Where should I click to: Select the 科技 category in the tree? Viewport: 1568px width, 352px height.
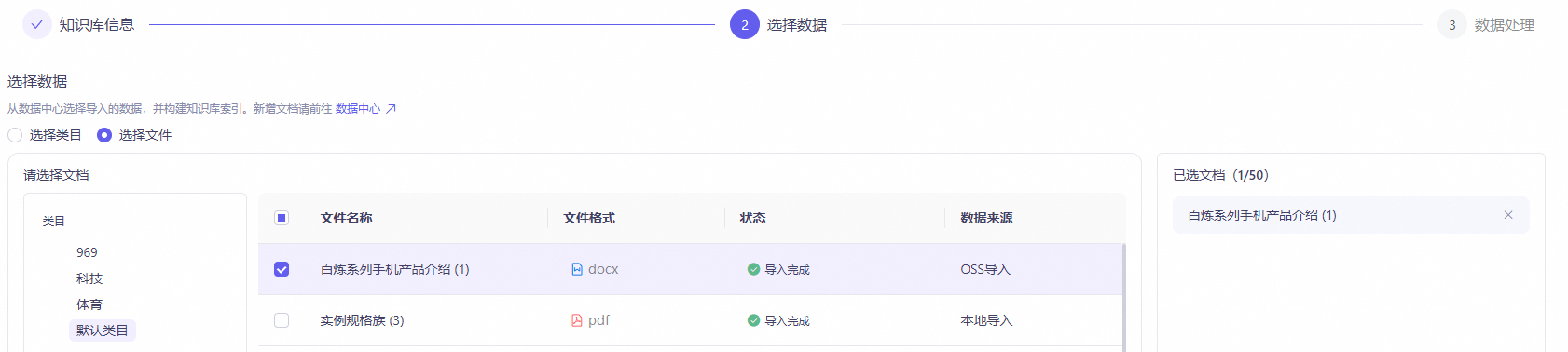89,278
